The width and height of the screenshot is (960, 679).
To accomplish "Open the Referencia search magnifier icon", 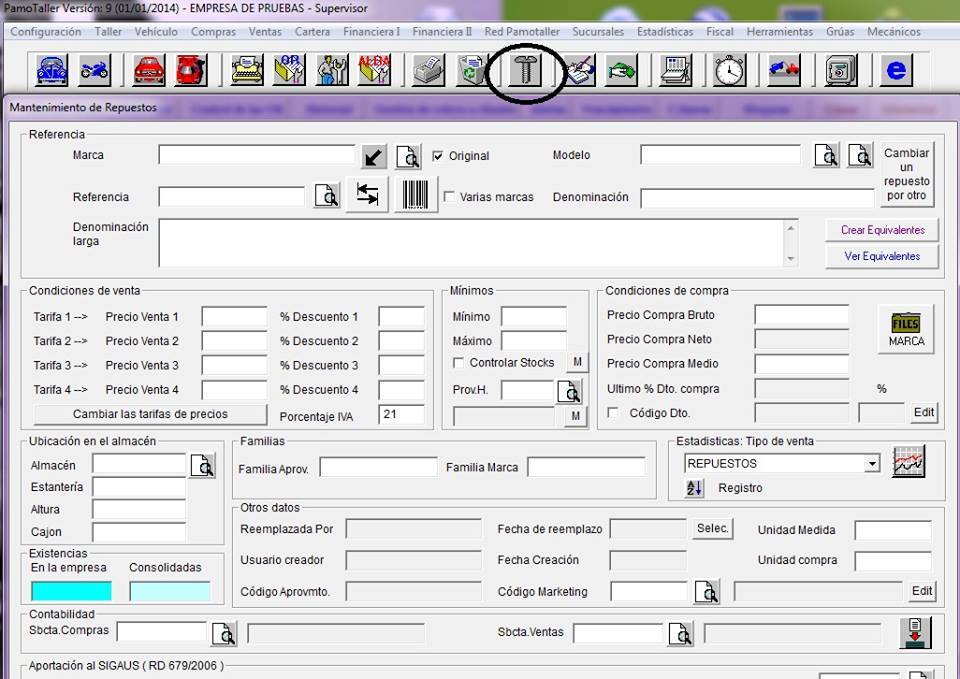I will click(327, 196).
